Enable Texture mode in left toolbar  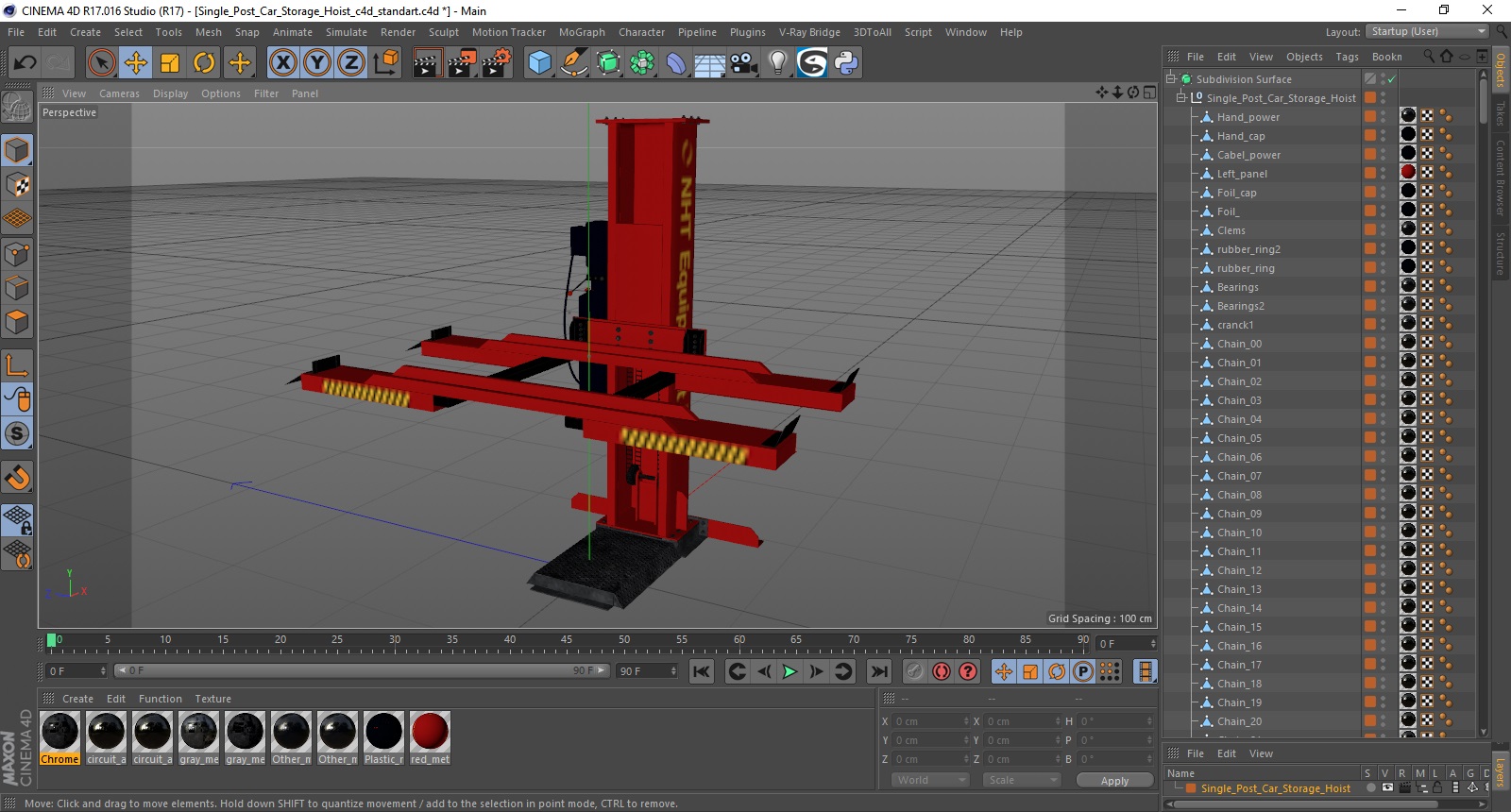point(17,185)
